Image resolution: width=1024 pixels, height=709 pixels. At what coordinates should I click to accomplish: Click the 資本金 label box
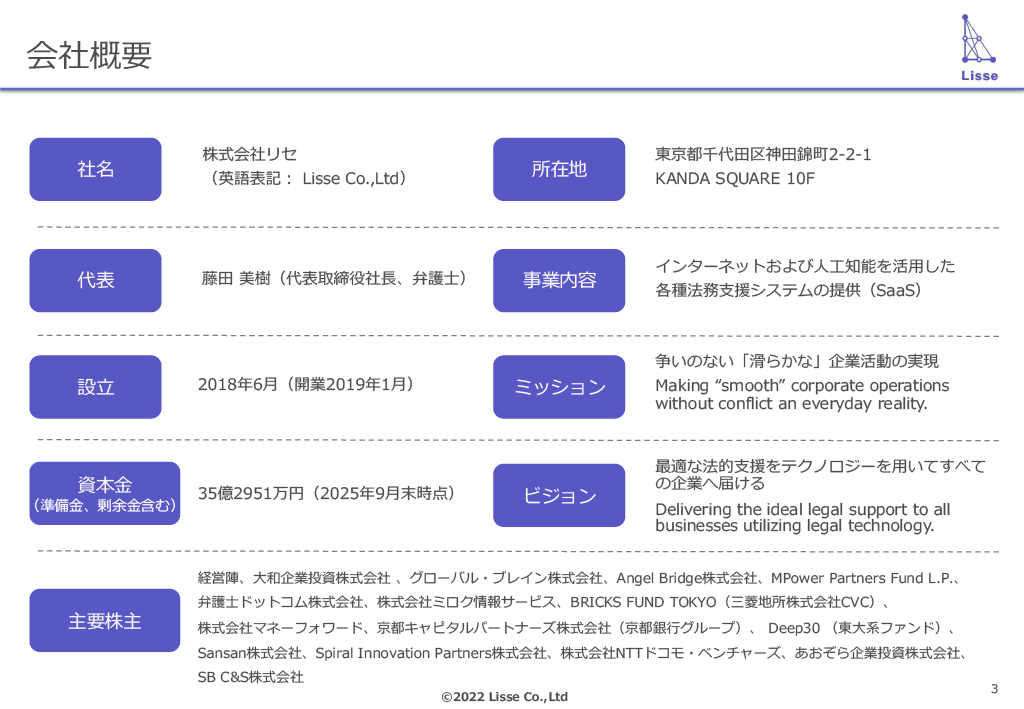point(104,494)
